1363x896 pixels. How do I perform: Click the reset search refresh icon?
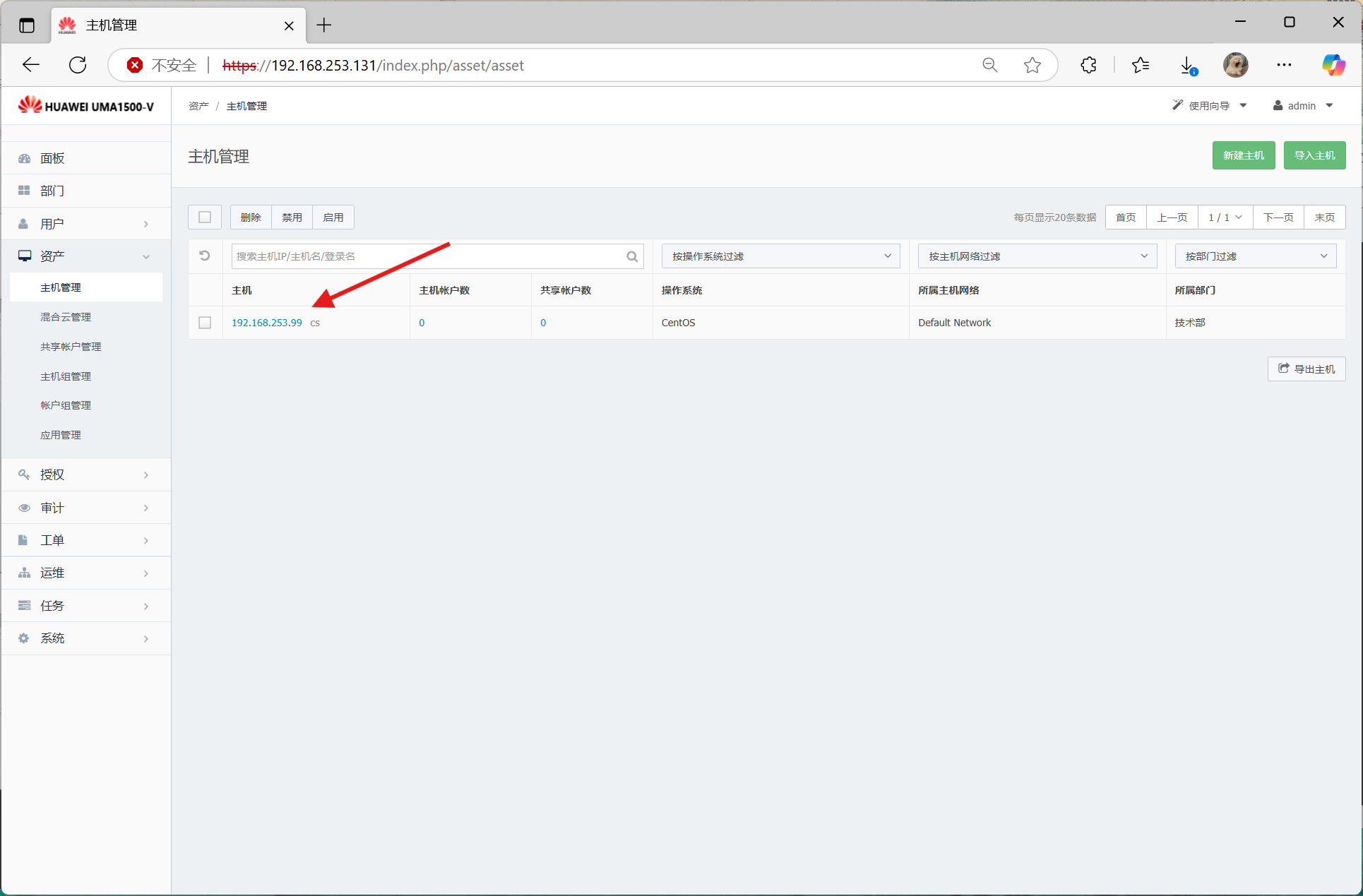205,256
